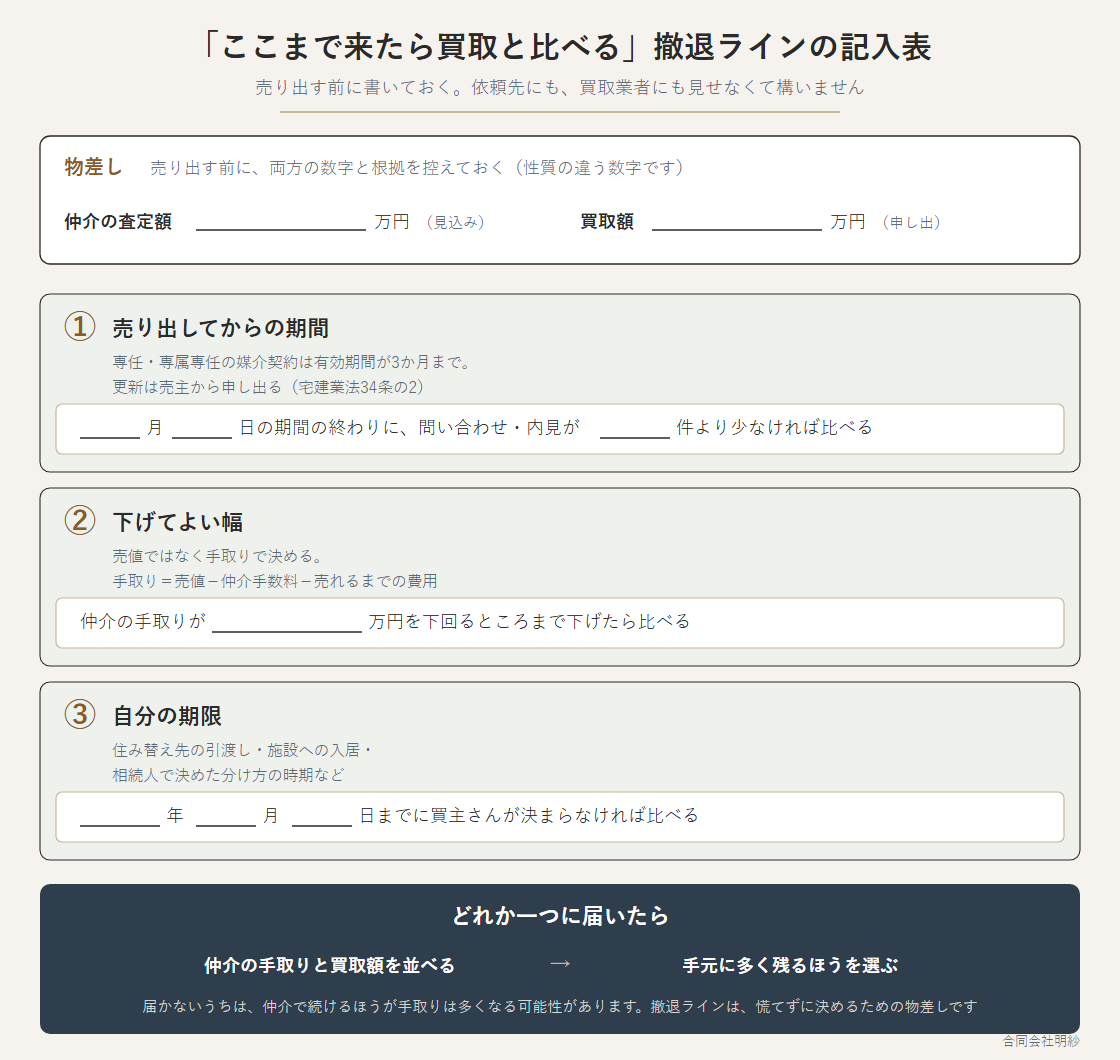The width and height of the screenshot is (1120, 1060).
Task: Click the 買取額 label
Action: [x=607, y=221]
